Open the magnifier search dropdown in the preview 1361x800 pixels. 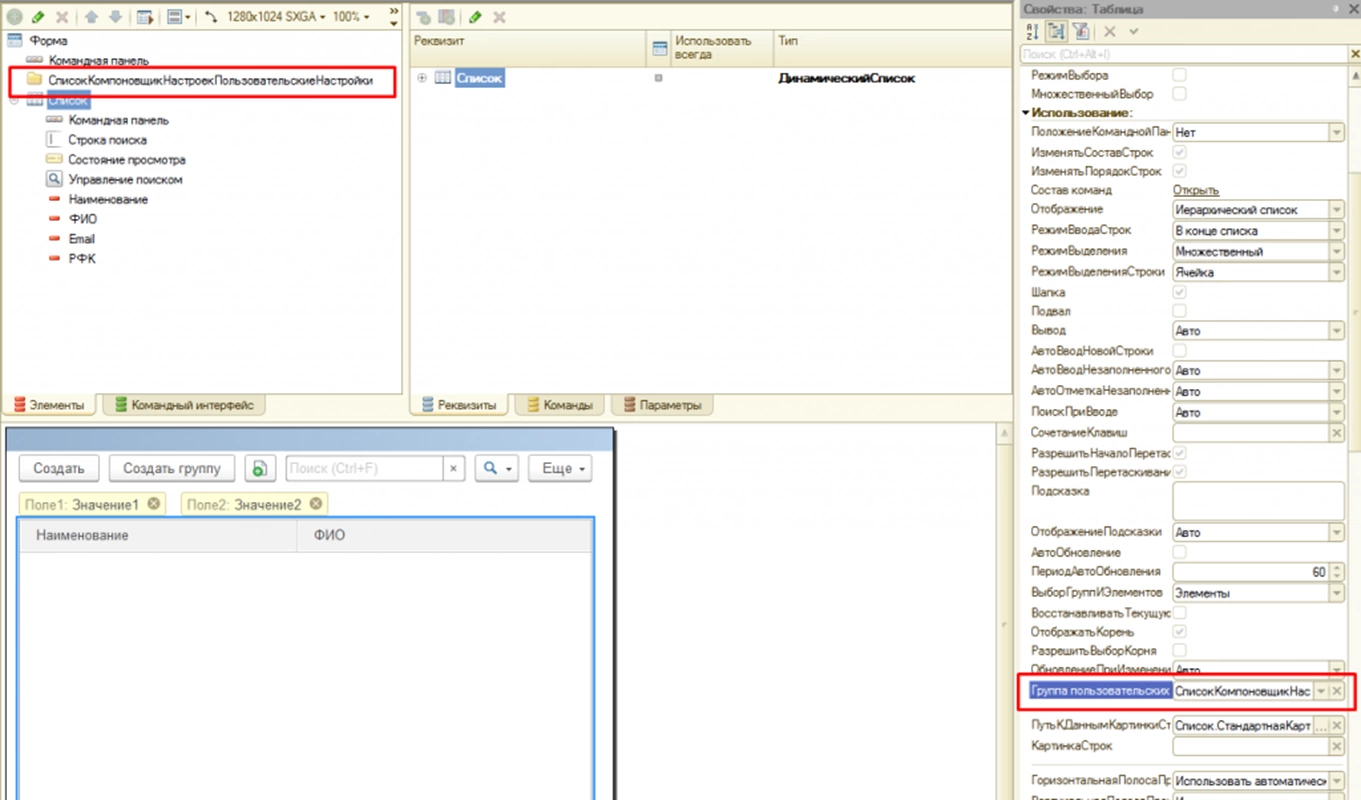[497, 468]
